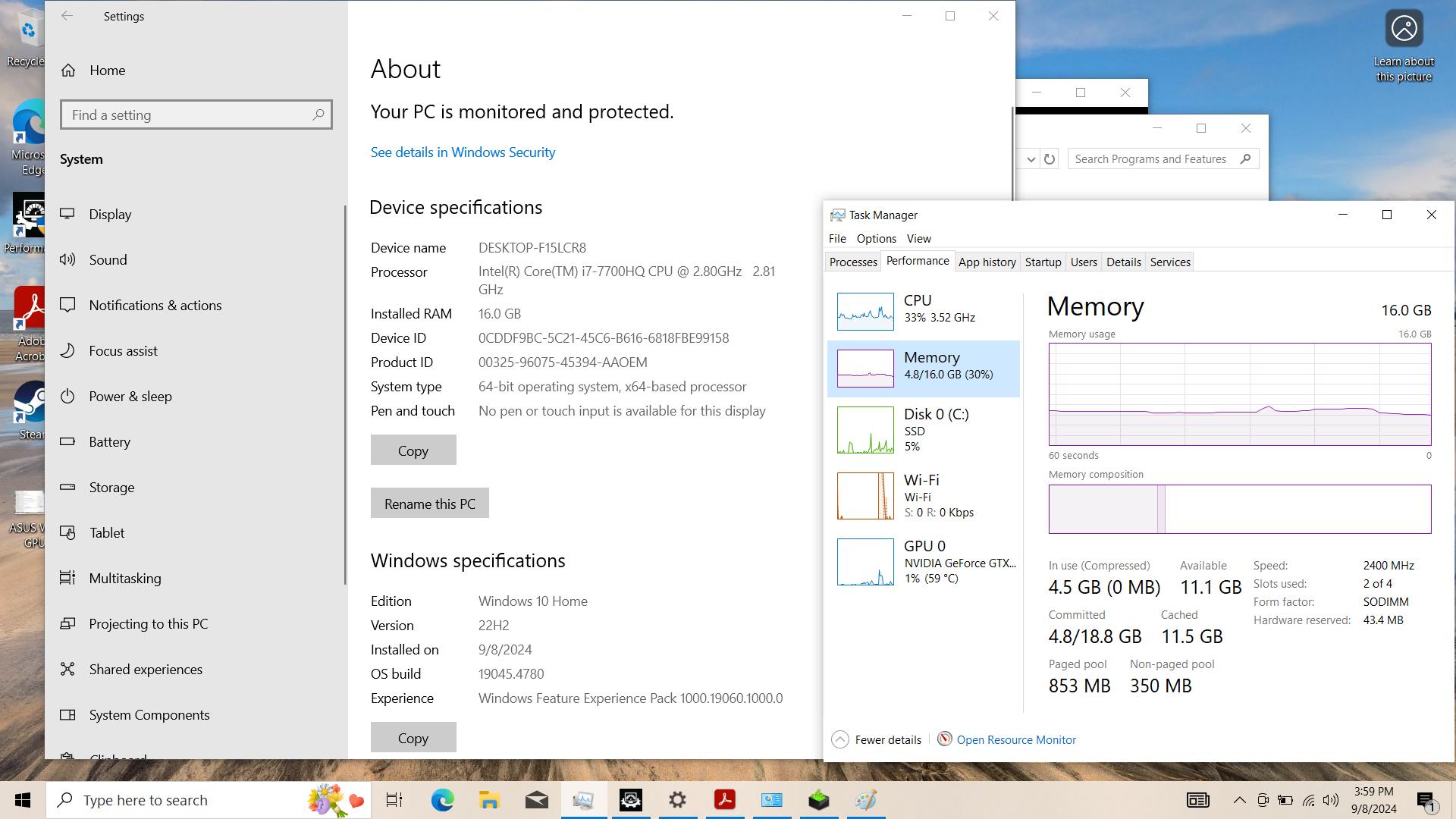This screenshot has height=819, width=1456.
Task: Refresh the Programs and Features window
Action: (x=1050, y=159)
